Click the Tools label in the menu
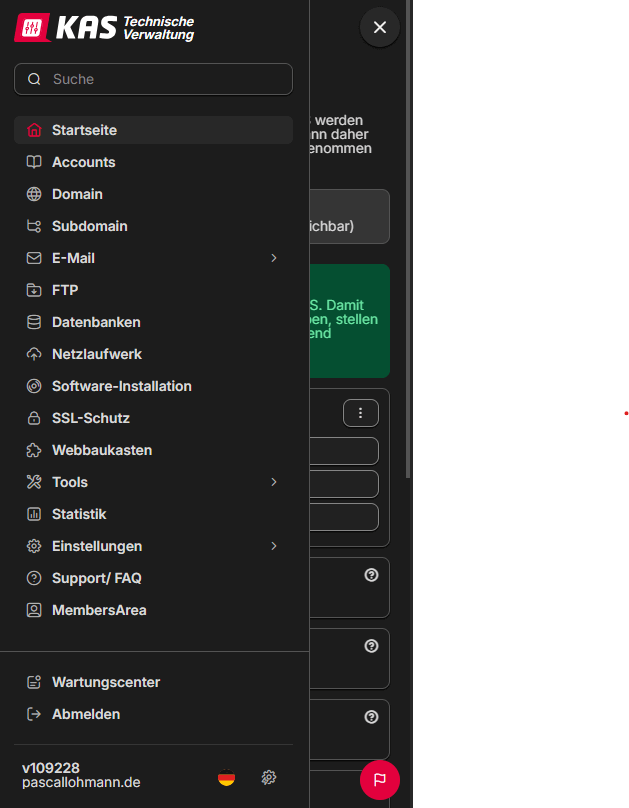The width and height of the screenshot is (629, 808). point(70,482)
